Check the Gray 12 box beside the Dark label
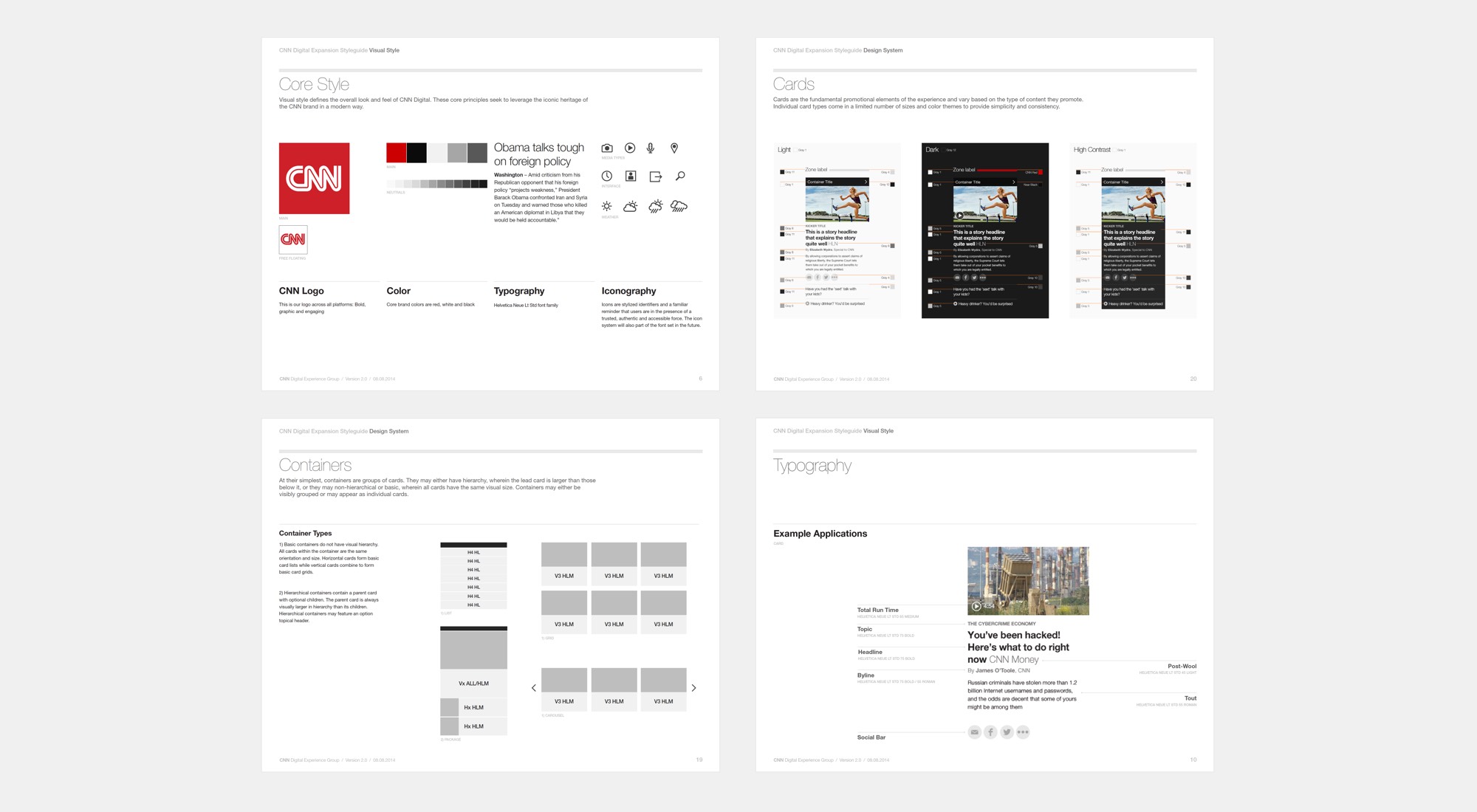The width and height of the screenshot is (1477, 812). click(944, 150)
